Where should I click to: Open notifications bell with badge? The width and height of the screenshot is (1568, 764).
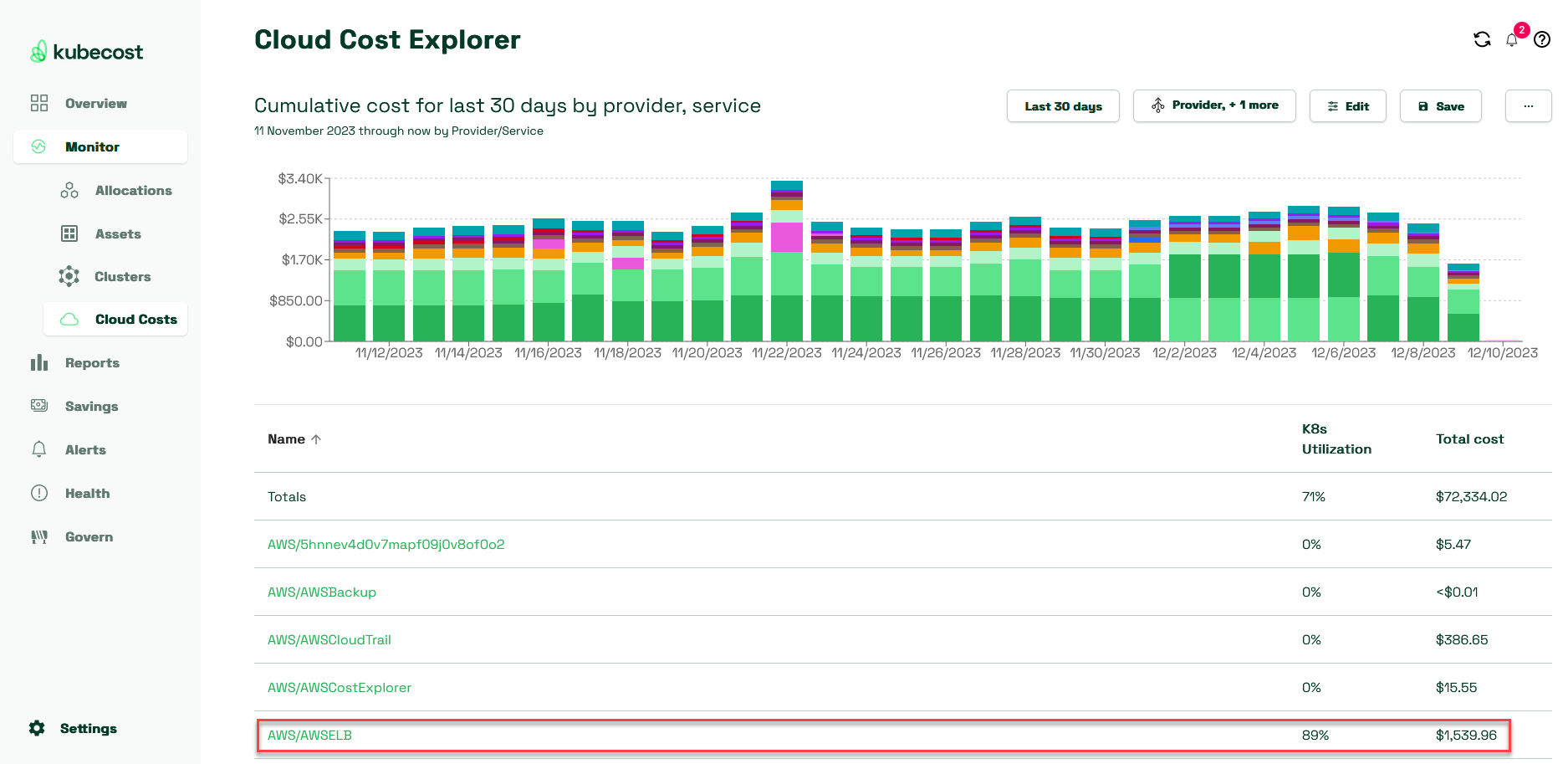[x=1512, y=39]
